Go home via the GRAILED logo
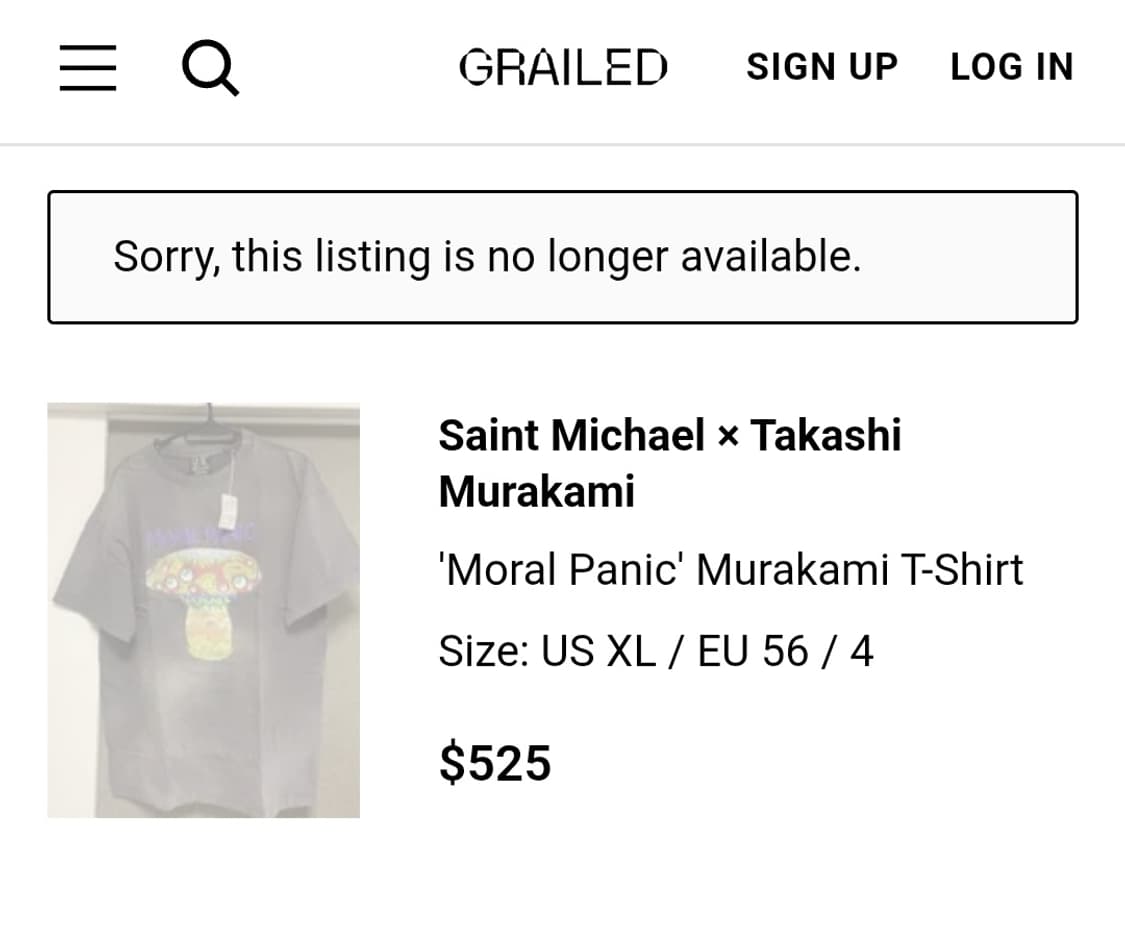The image size is (1125, 944). coord(563,68)
